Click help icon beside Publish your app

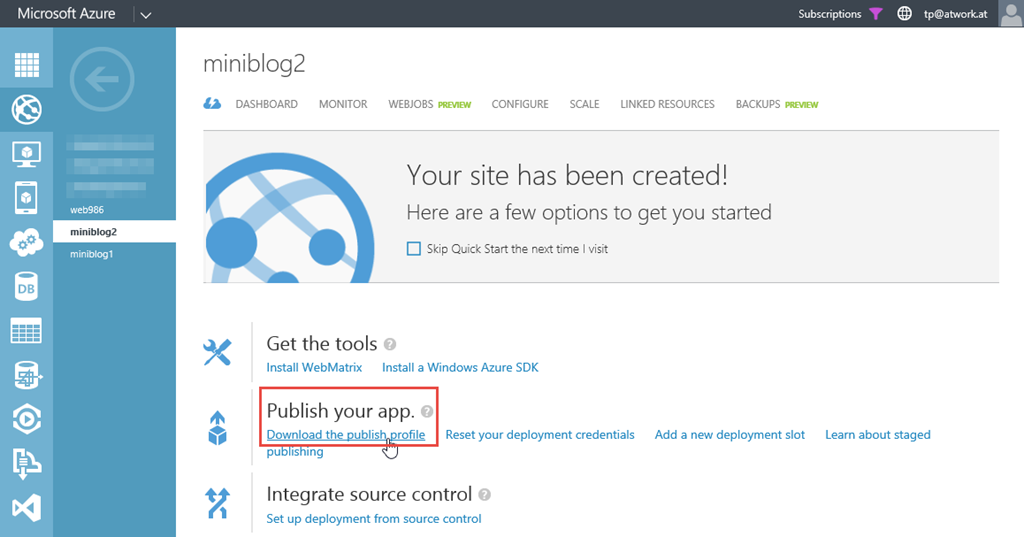[x=427, y=412]
